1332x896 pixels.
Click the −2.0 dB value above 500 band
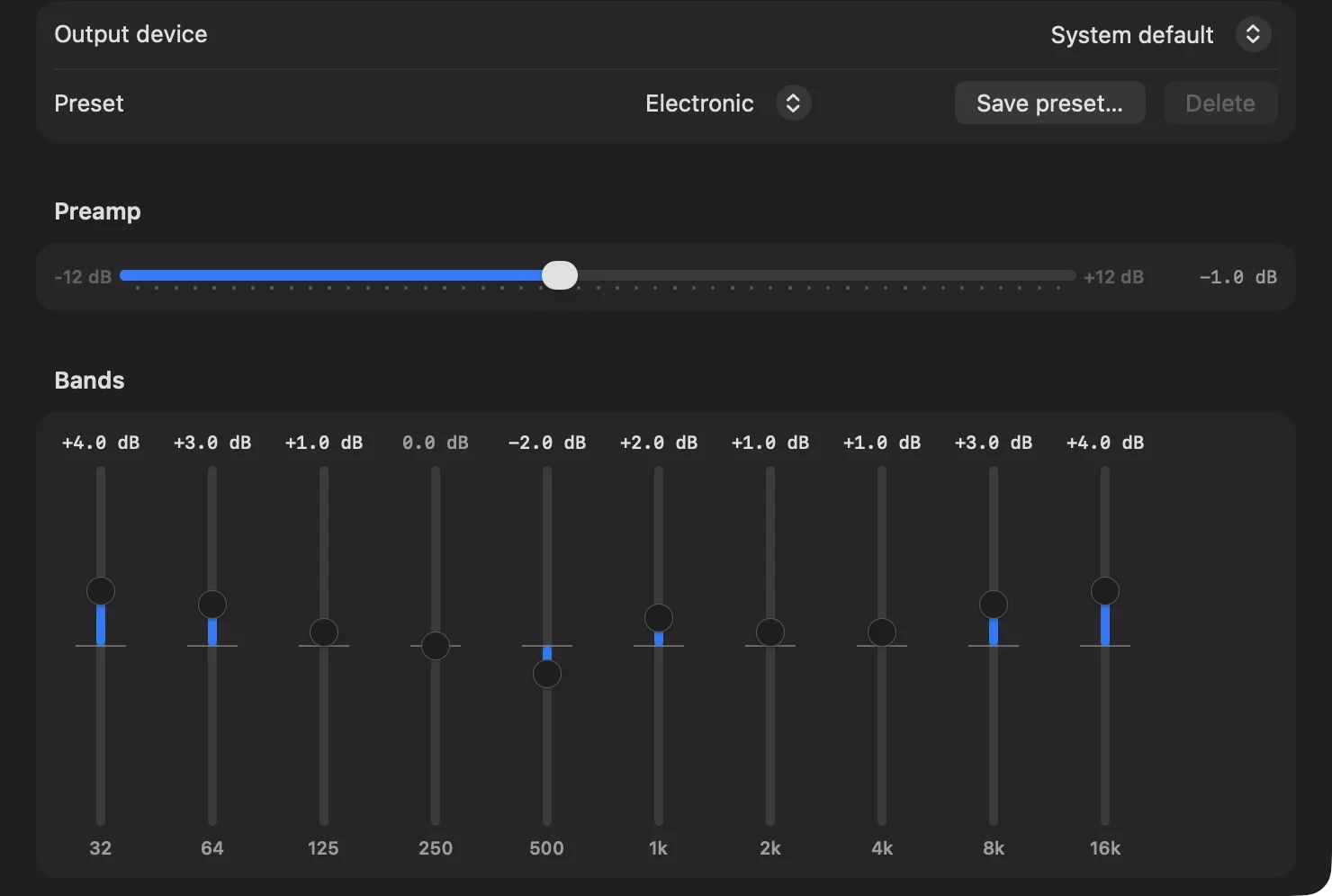click(x=547, y=443)
